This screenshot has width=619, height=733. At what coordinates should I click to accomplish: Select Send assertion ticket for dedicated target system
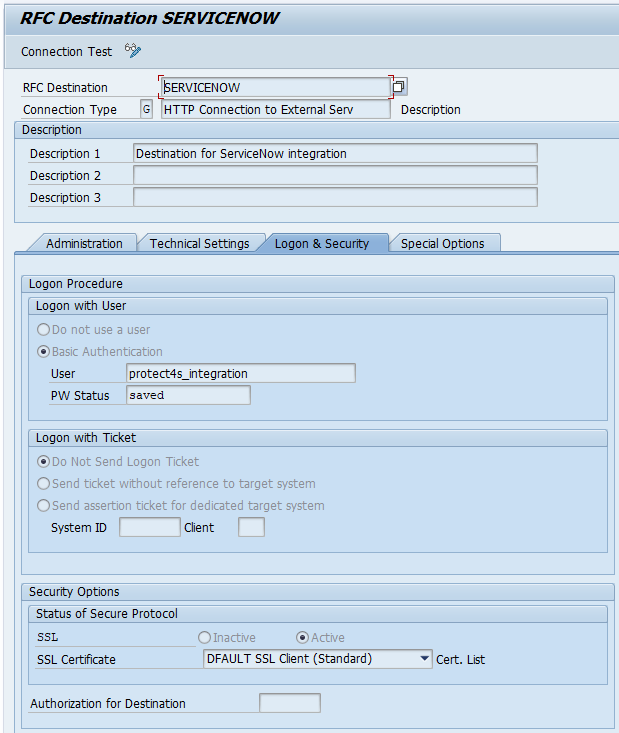click(43, 505)
